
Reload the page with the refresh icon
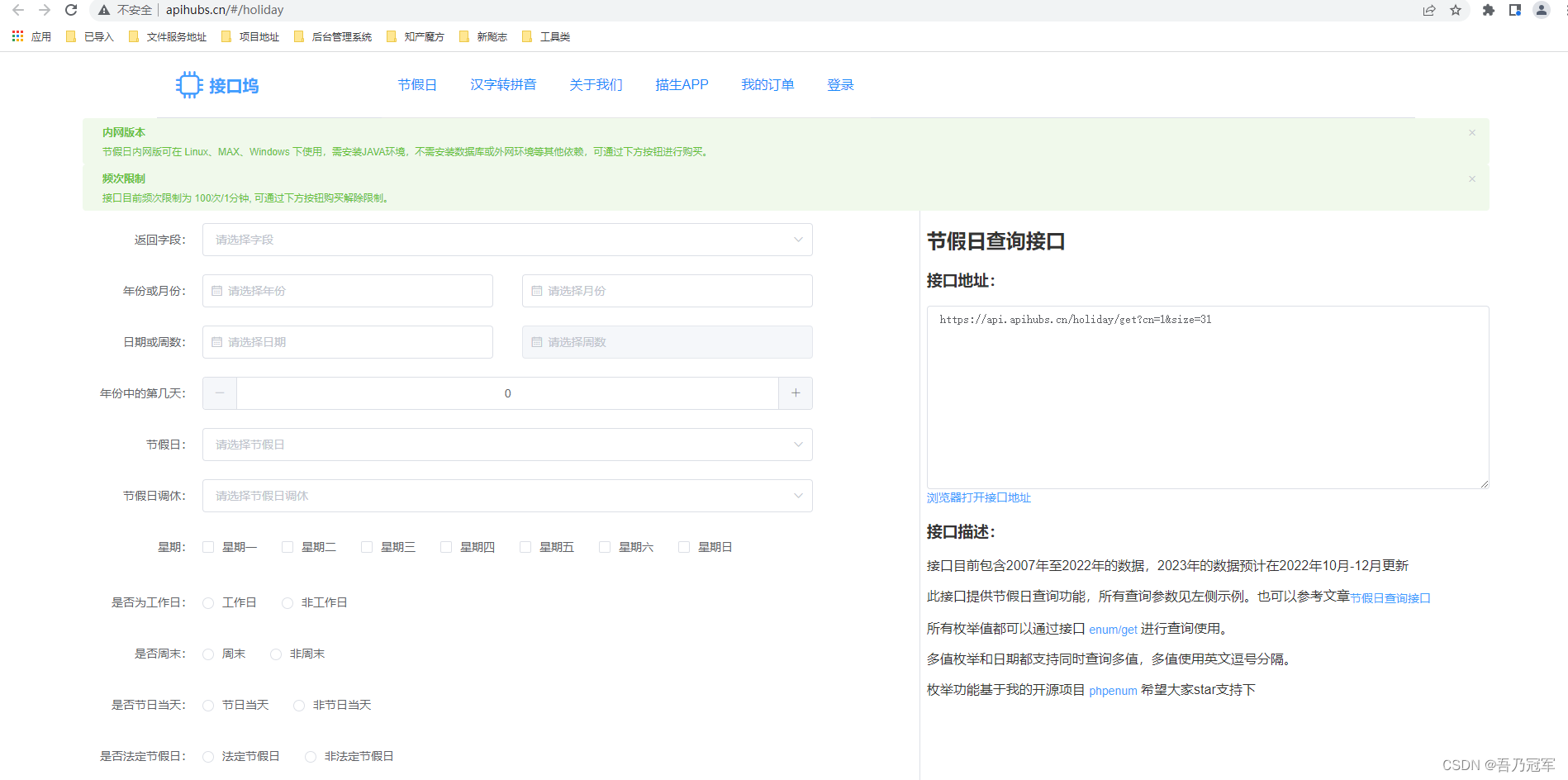click(71, 10)
